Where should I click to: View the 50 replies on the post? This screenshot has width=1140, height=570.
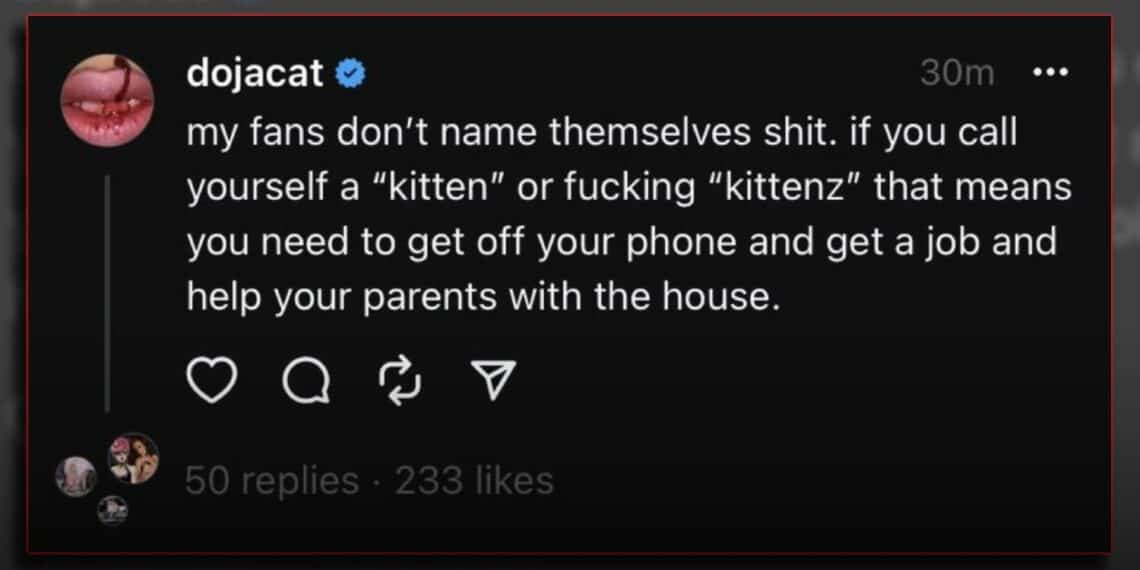point(271,481)
